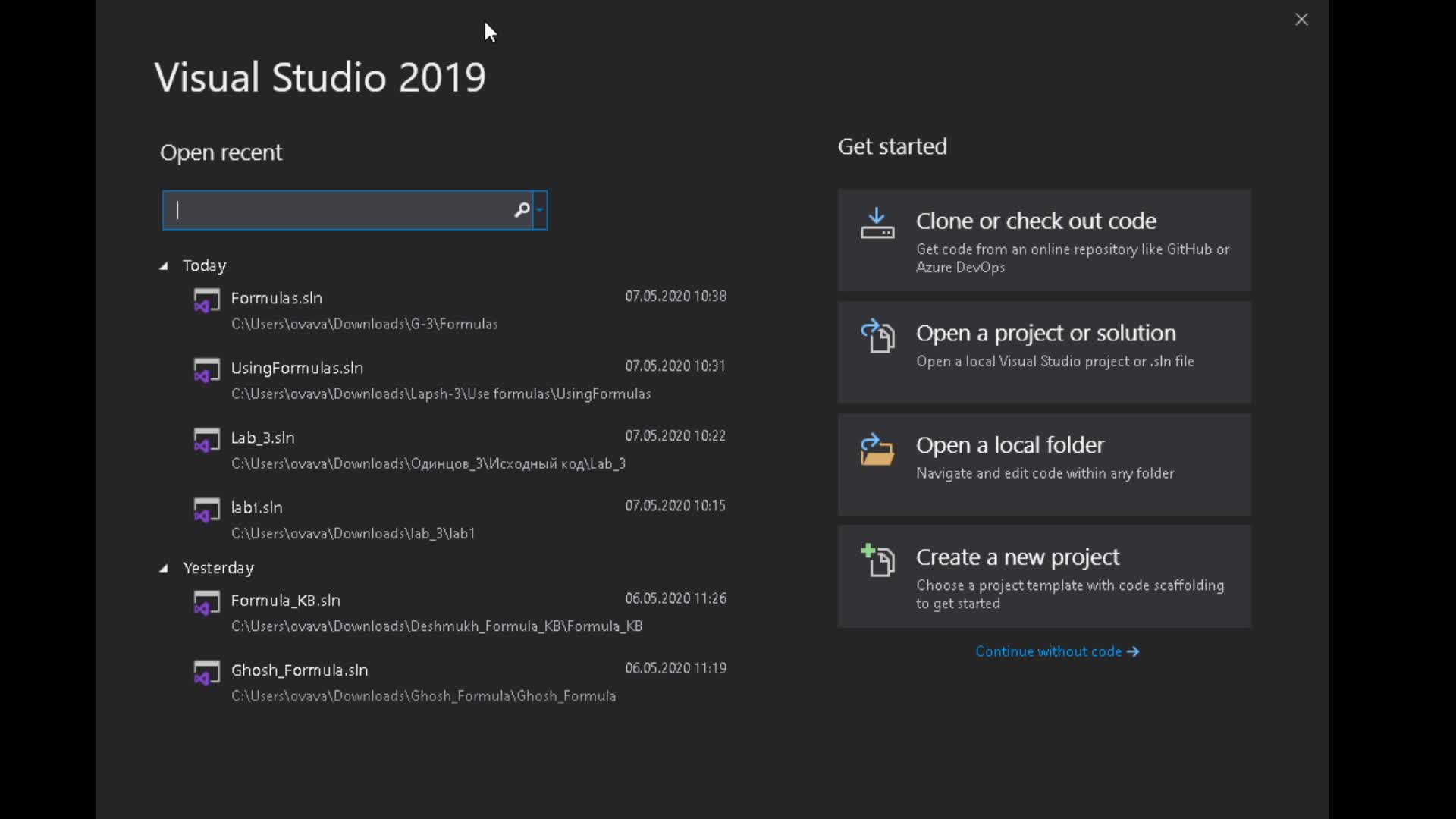
Task: Click timestamp 06.05.2020 11:26
Action: pyautogui.click(x=676, y=598)
